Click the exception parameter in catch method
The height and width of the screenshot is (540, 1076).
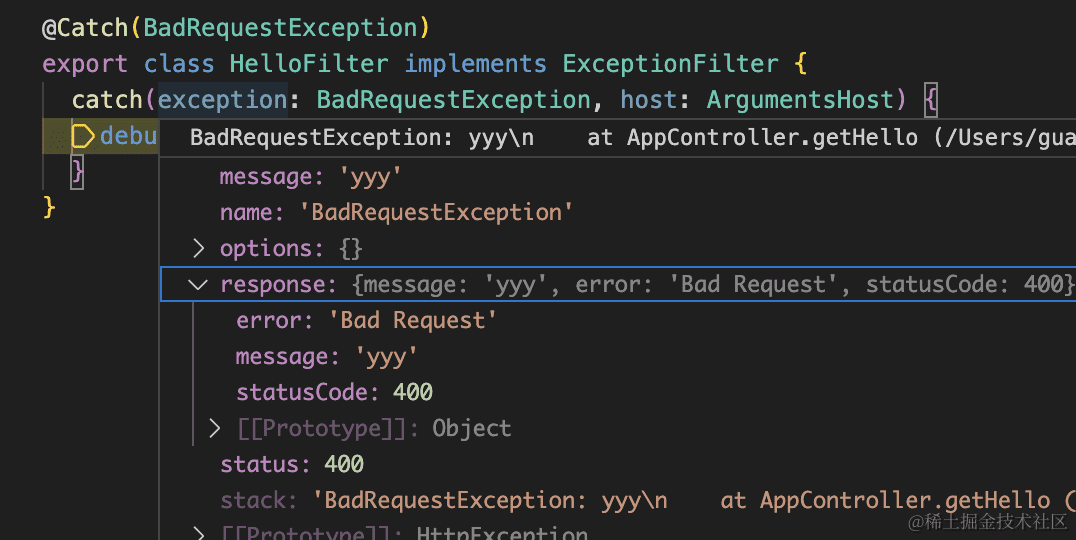click(222, 100)
